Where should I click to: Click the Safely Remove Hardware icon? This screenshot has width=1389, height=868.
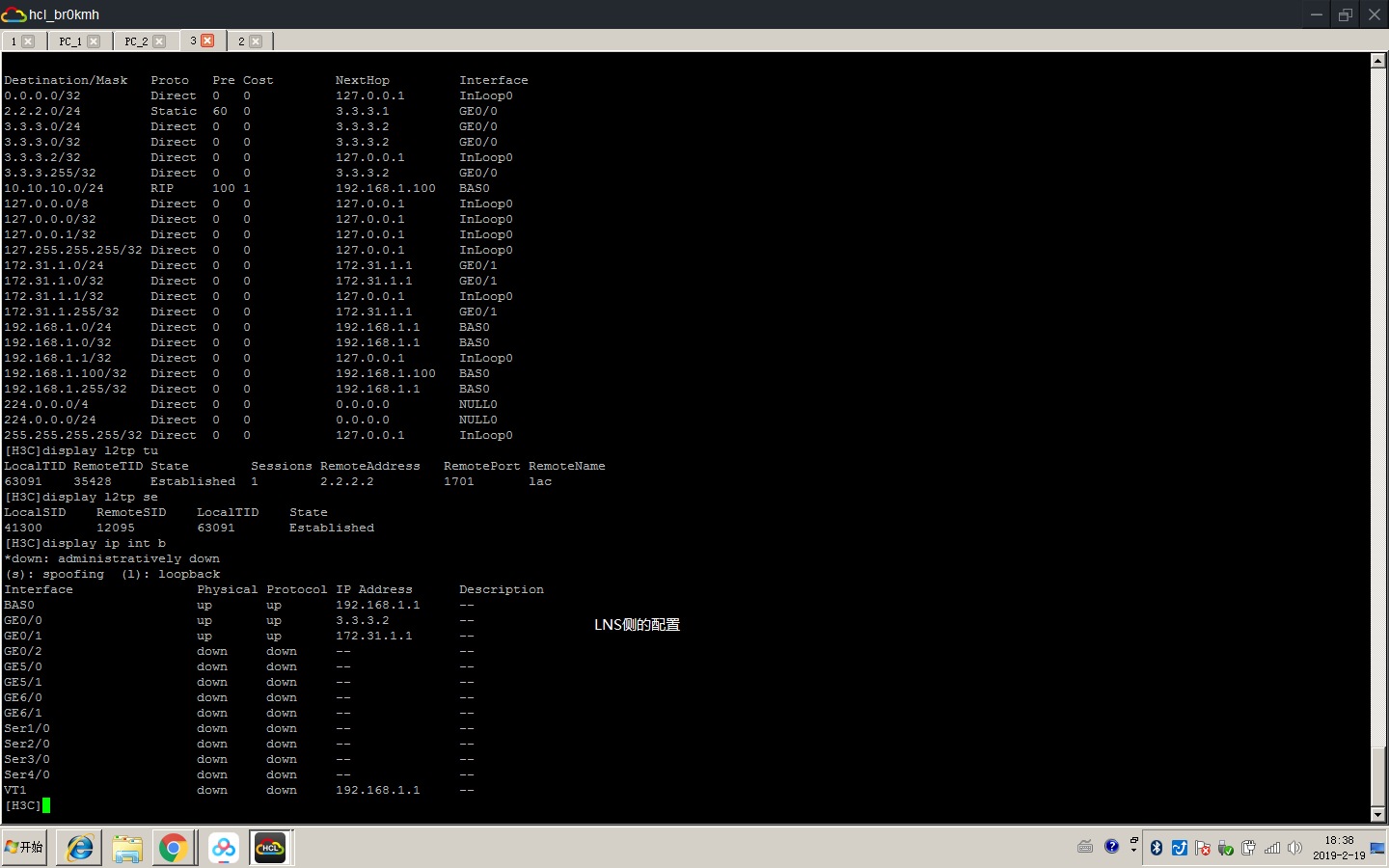click(x=1226, y=848)
